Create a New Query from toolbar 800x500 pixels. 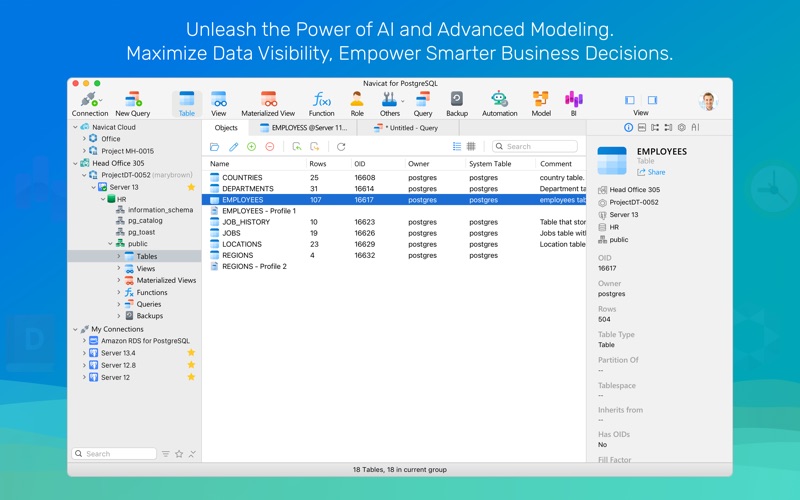133,104
